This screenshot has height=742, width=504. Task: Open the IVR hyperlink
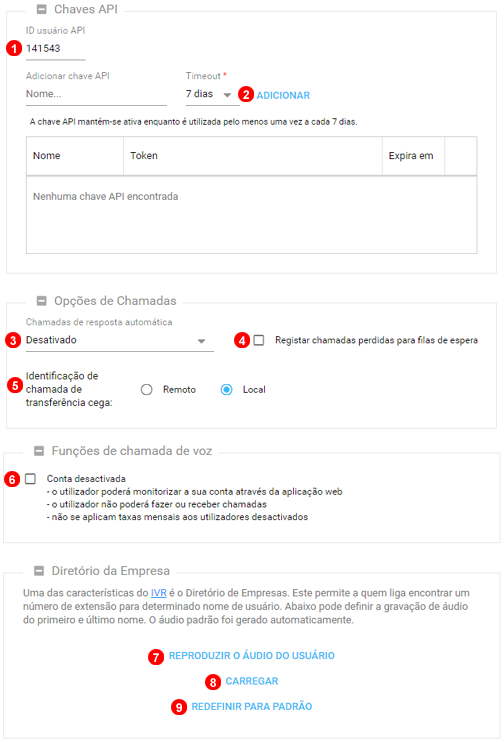click(159, 593)
